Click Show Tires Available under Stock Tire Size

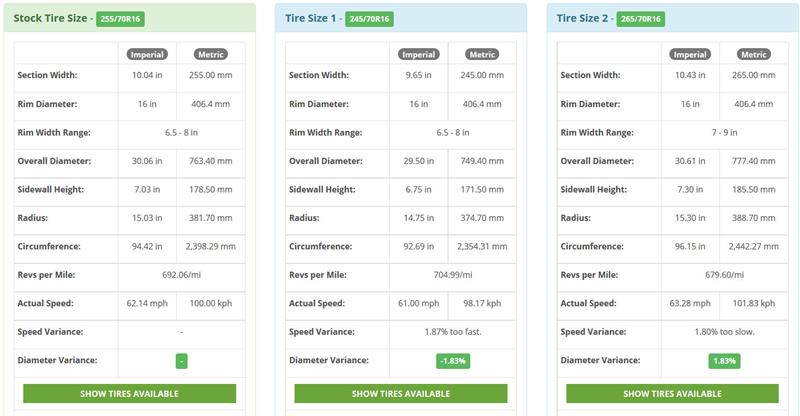click(130, 394)
